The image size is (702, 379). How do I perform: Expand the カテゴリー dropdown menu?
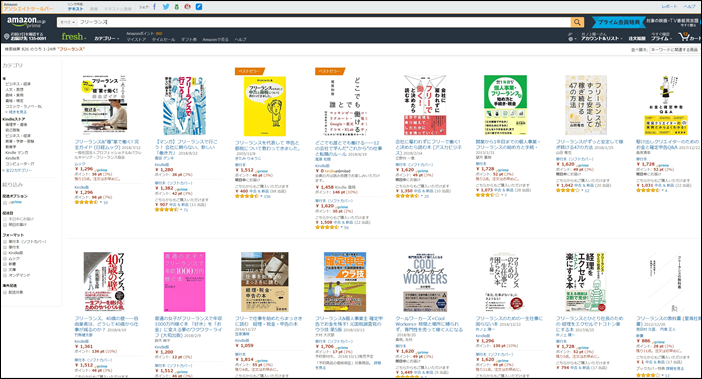107,38
